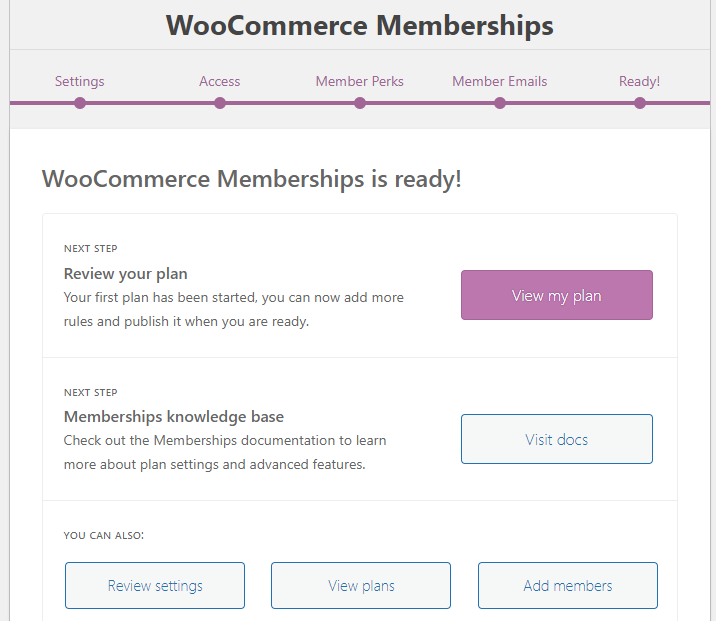
Task: Choose Add members
Action: pos(568,585)
